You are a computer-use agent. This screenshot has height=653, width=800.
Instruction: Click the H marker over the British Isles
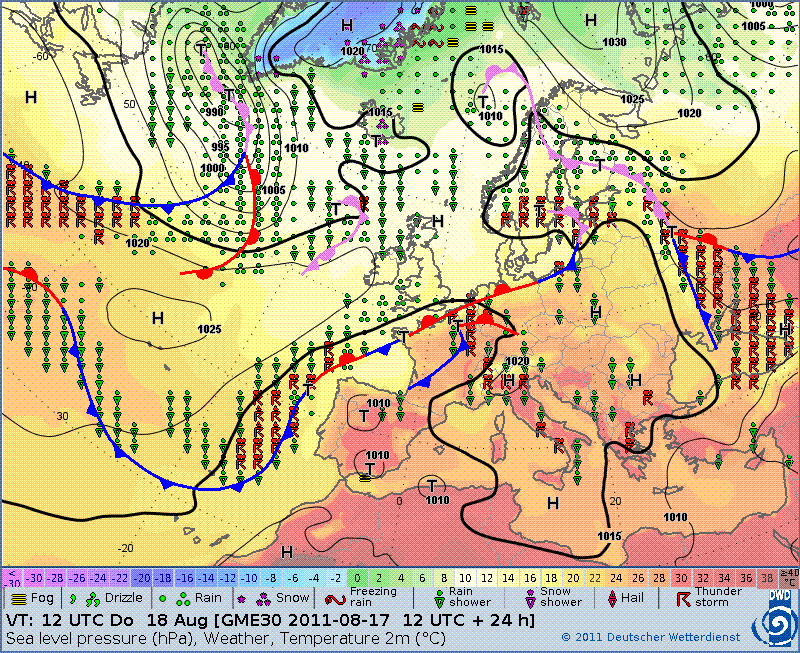click(437, 221)
